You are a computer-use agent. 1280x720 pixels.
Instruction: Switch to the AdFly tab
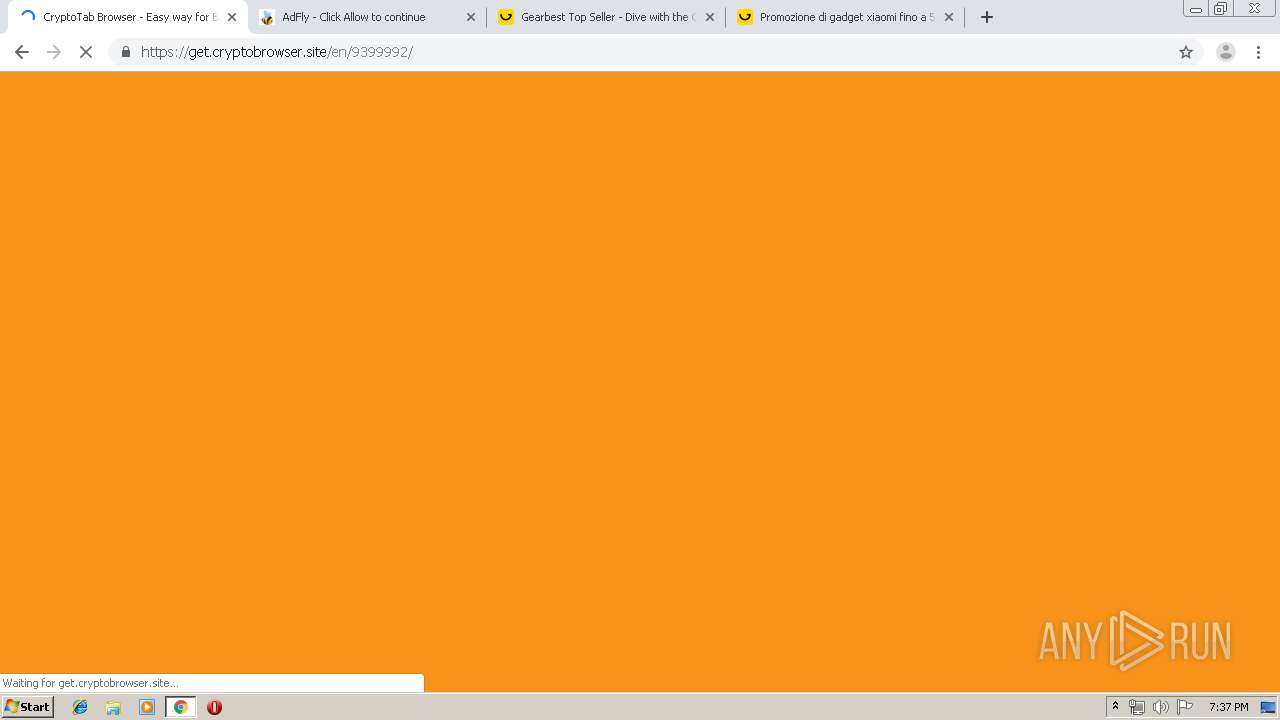[x=366, y=17]
